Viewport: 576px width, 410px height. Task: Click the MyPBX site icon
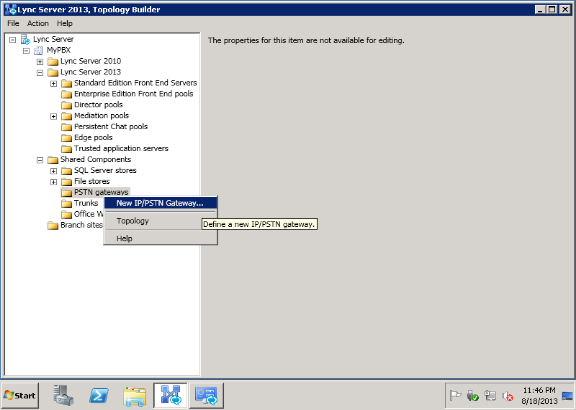pos(38,50)
